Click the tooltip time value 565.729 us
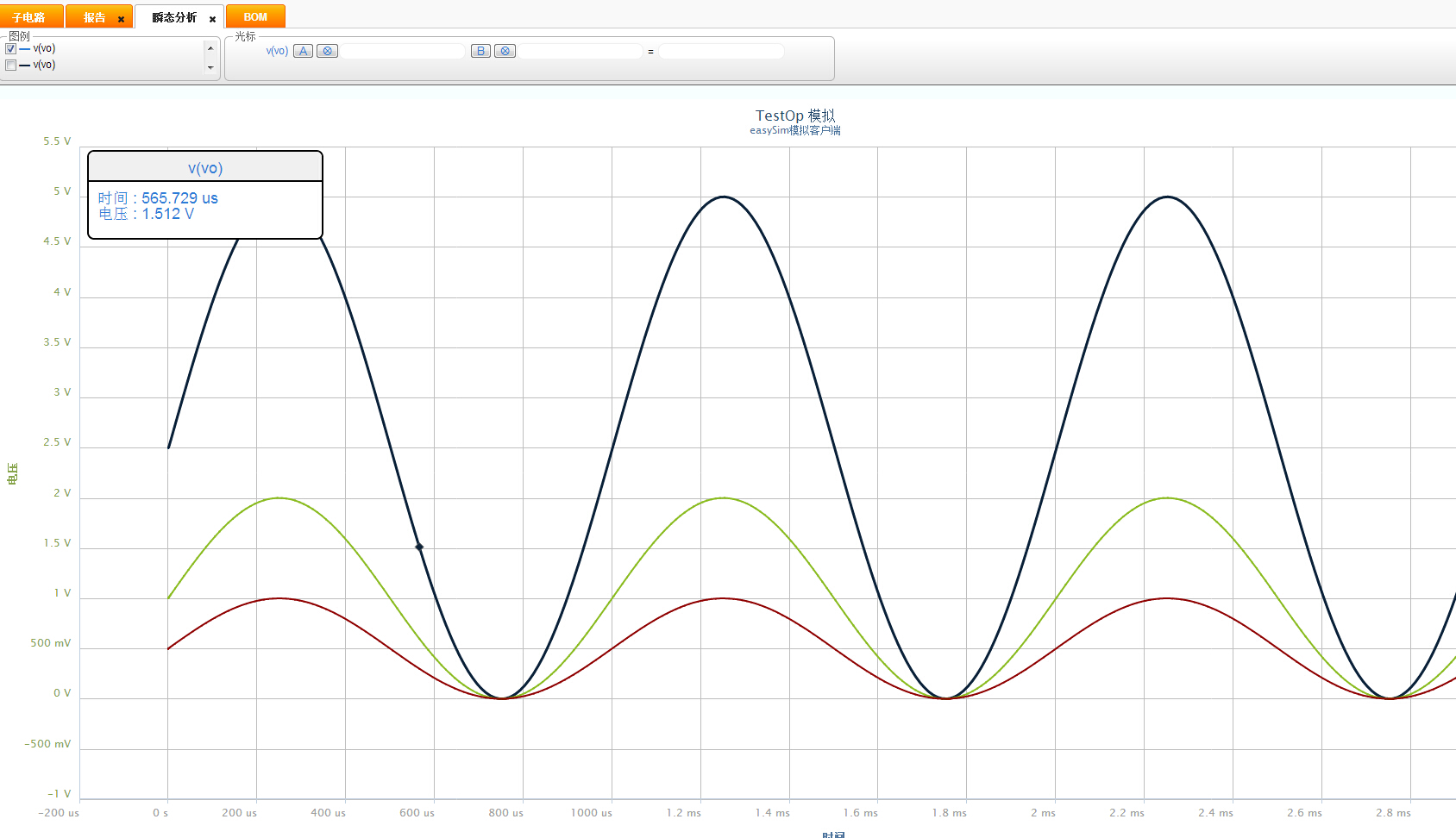The width and height of the screenshot is (1456, 838). [x=179, y=198]
